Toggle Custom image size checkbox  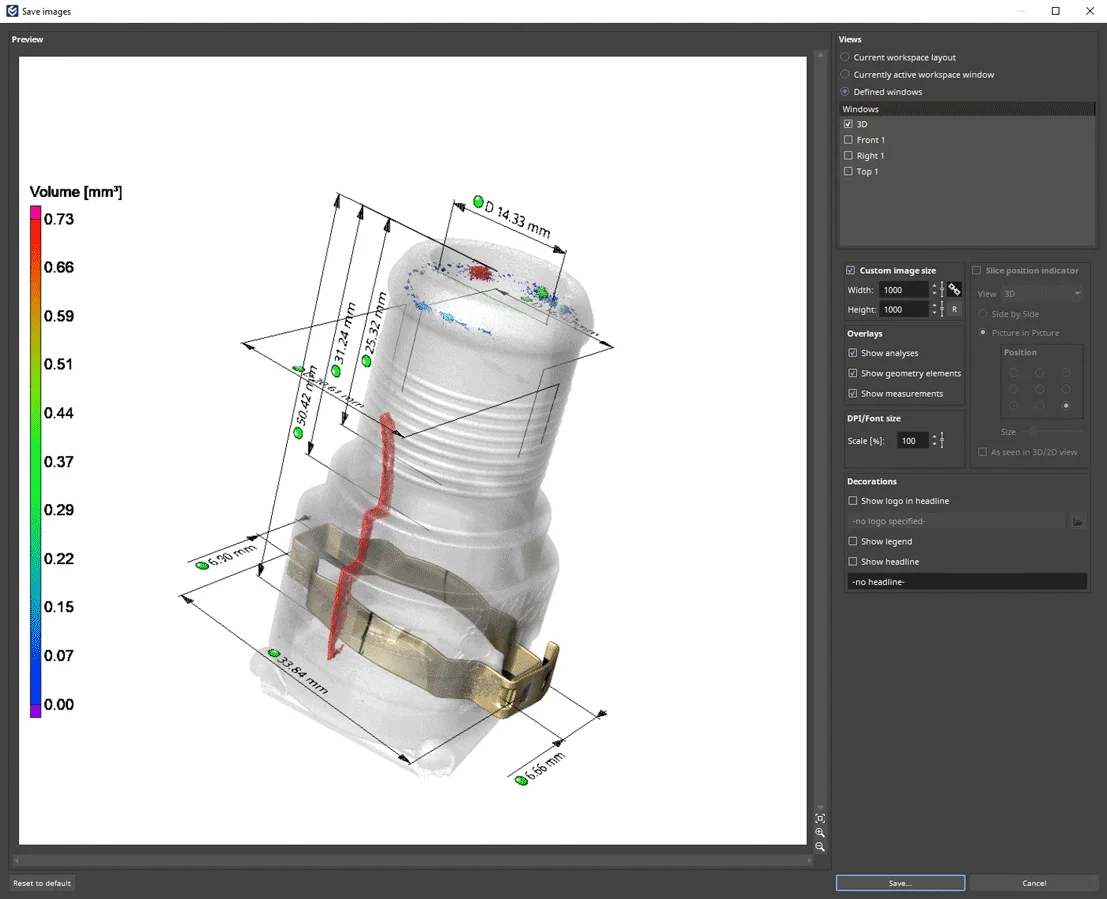851,270
